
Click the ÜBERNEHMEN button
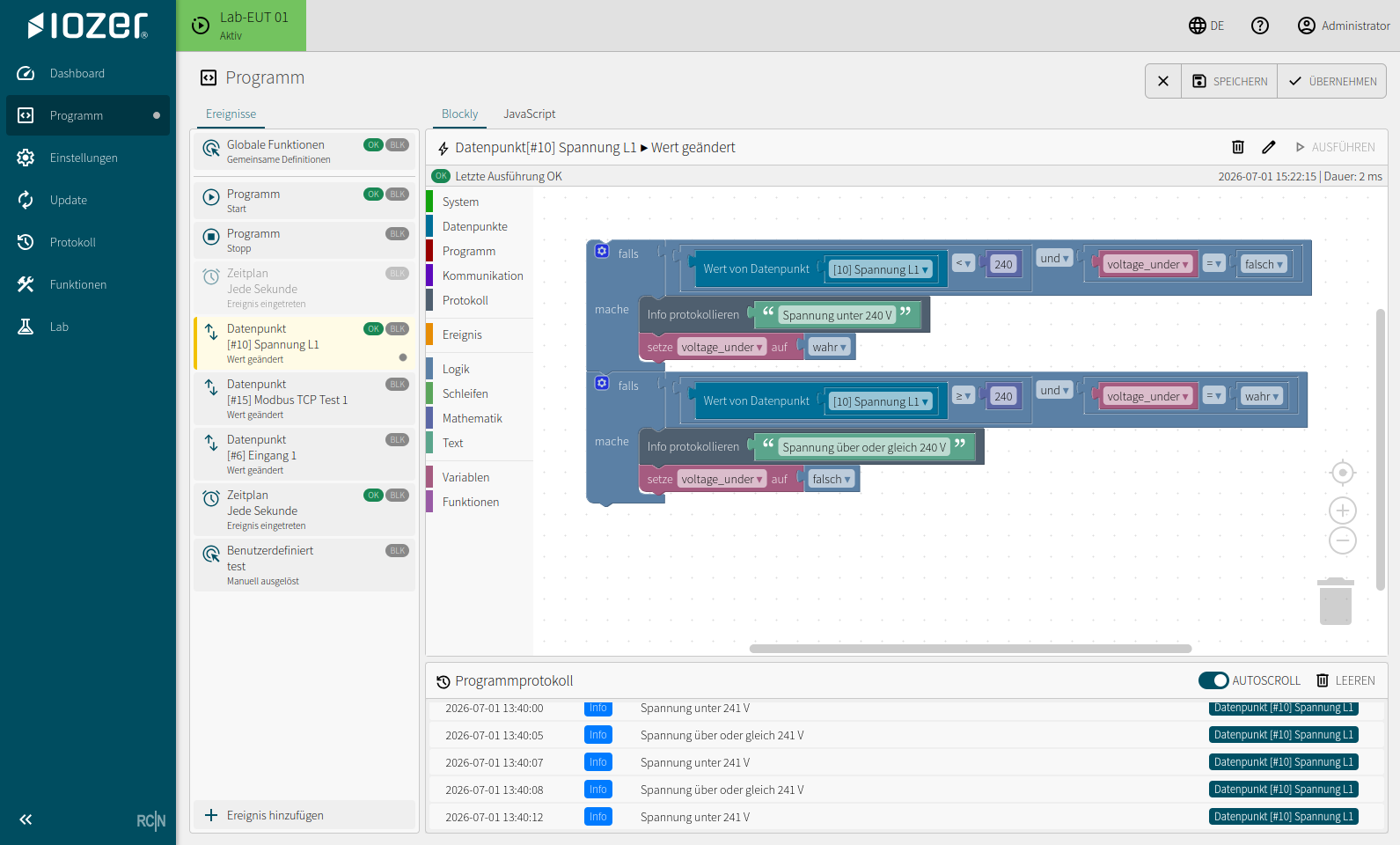pos(1332,81)
